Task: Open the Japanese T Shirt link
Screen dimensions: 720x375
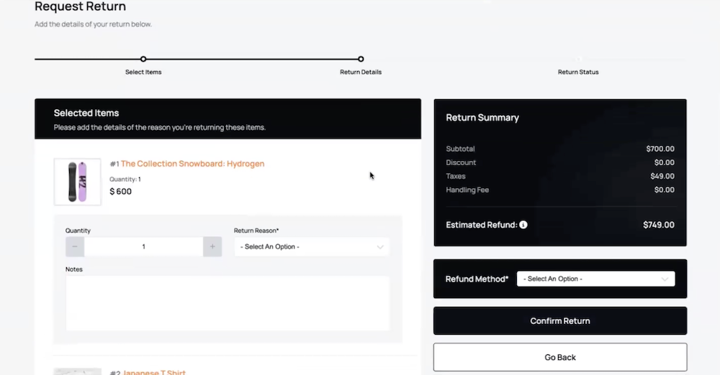Action: (x=154, y=372)
